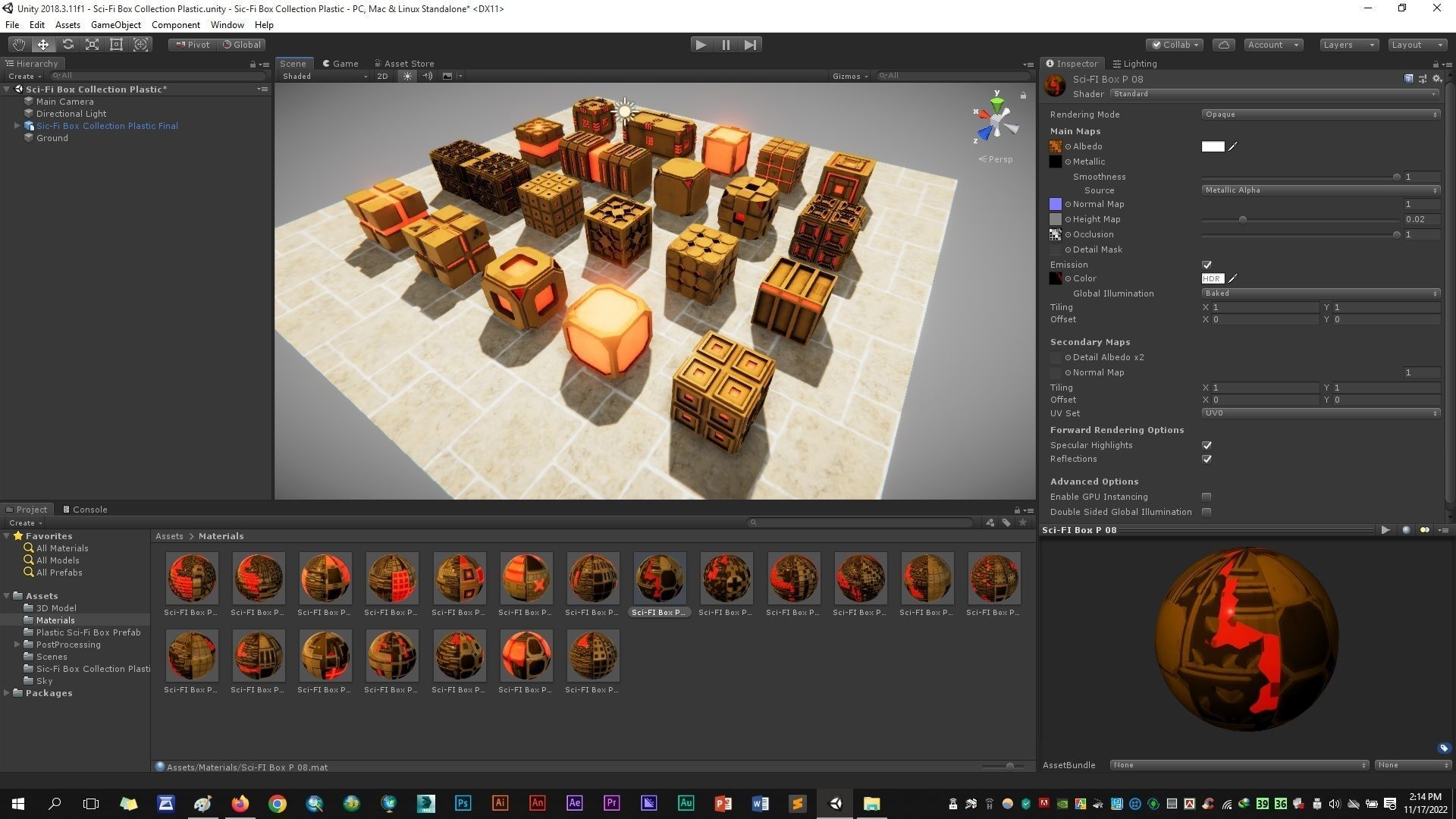
Task: Select the Hand tool in toolbar
Action: [18, 45]
